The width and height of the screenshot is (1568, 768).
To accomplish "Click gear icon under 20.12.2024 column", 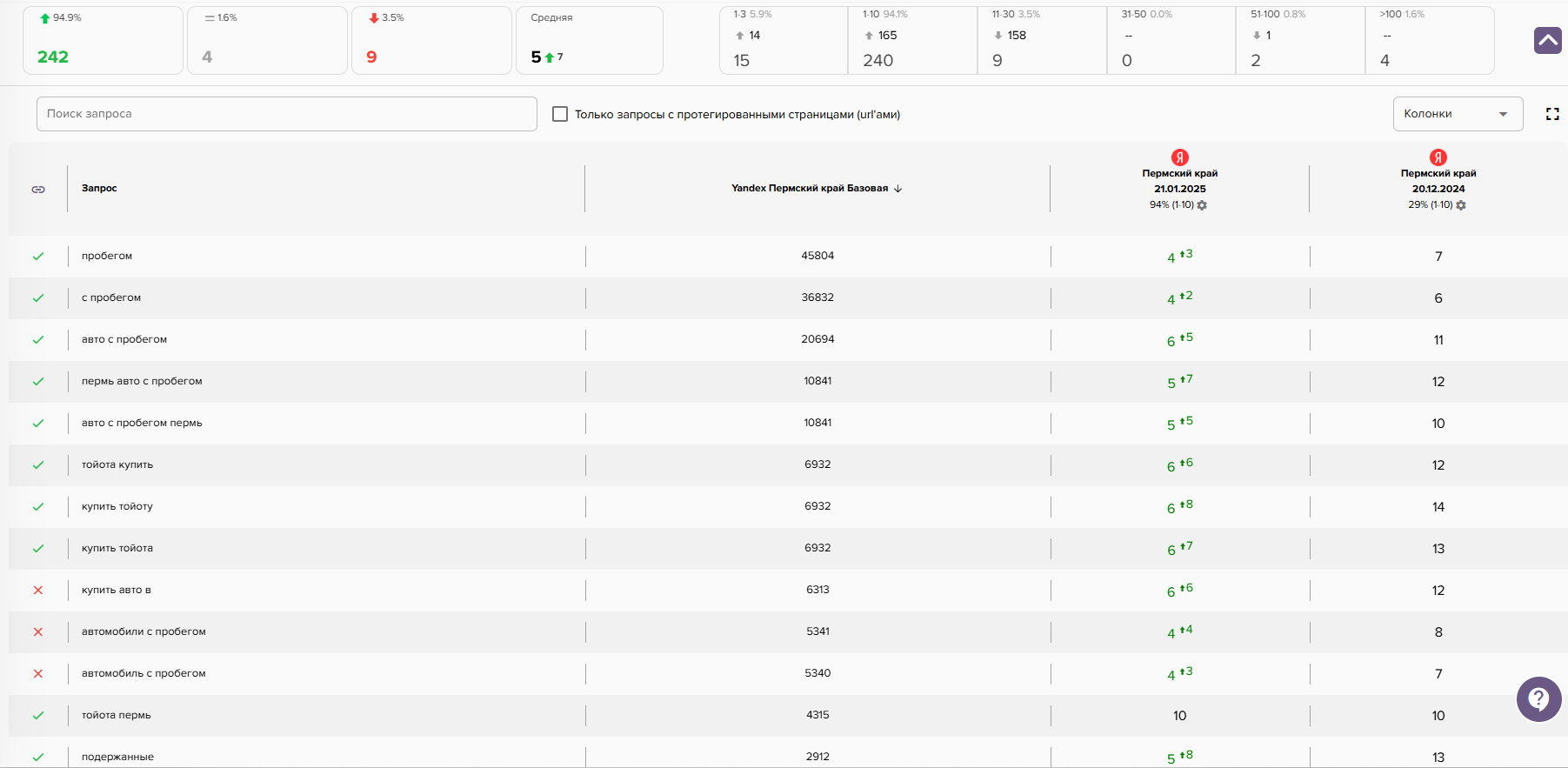I will (x=1461, y=205).
